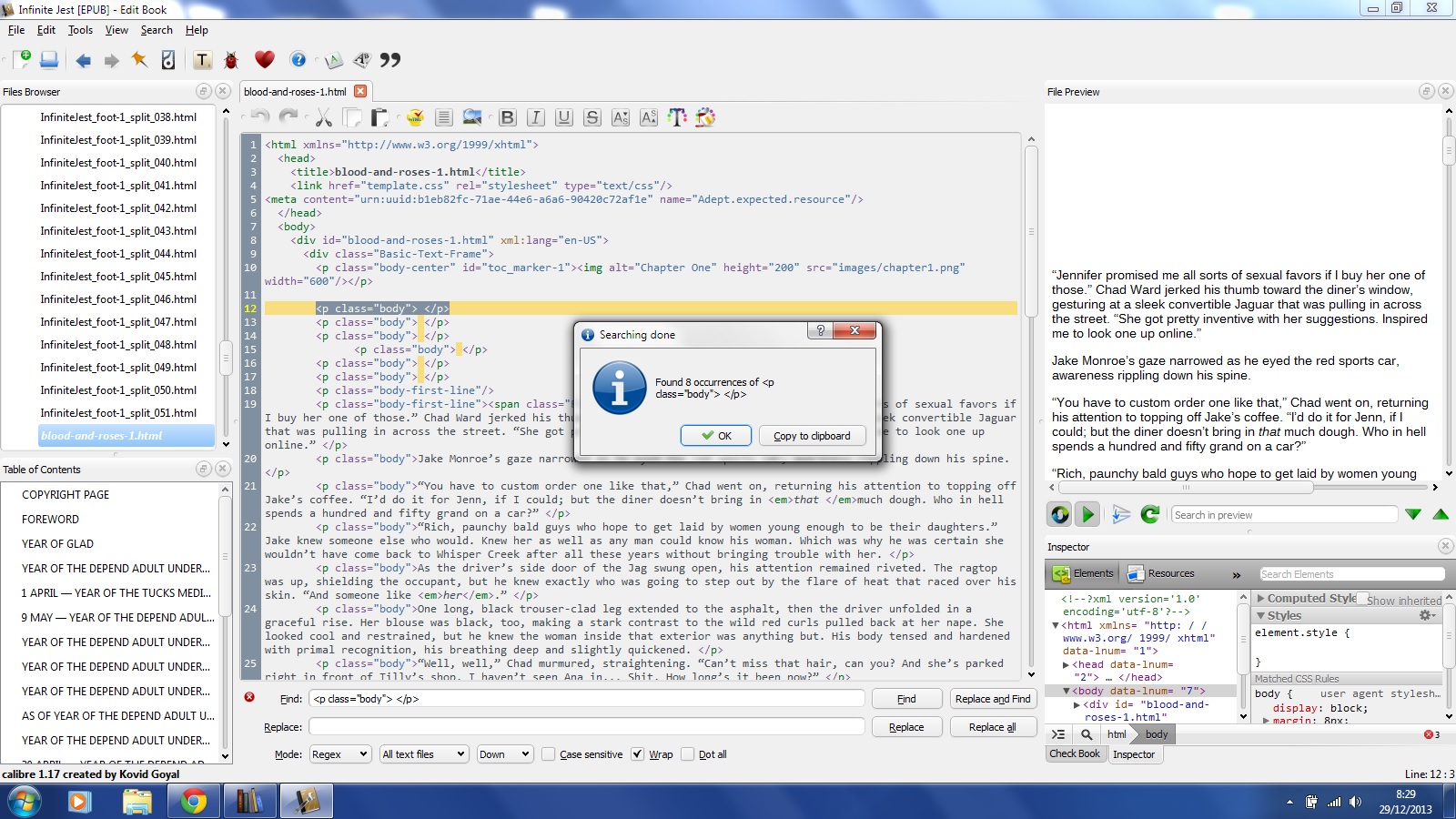Close the blood-and-roses-1.html editor tab

click(360, 91)
